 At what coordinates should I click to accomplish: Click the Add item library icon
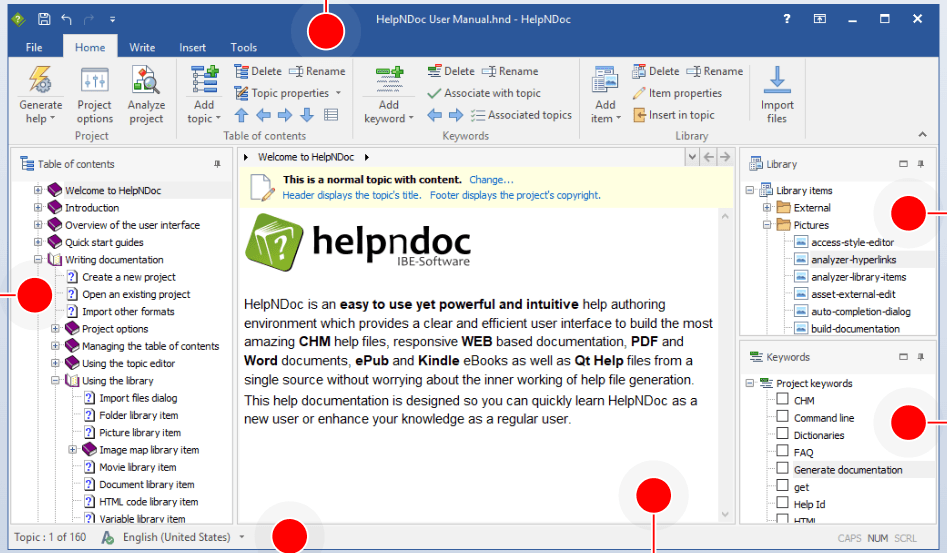tap(605, 82)
